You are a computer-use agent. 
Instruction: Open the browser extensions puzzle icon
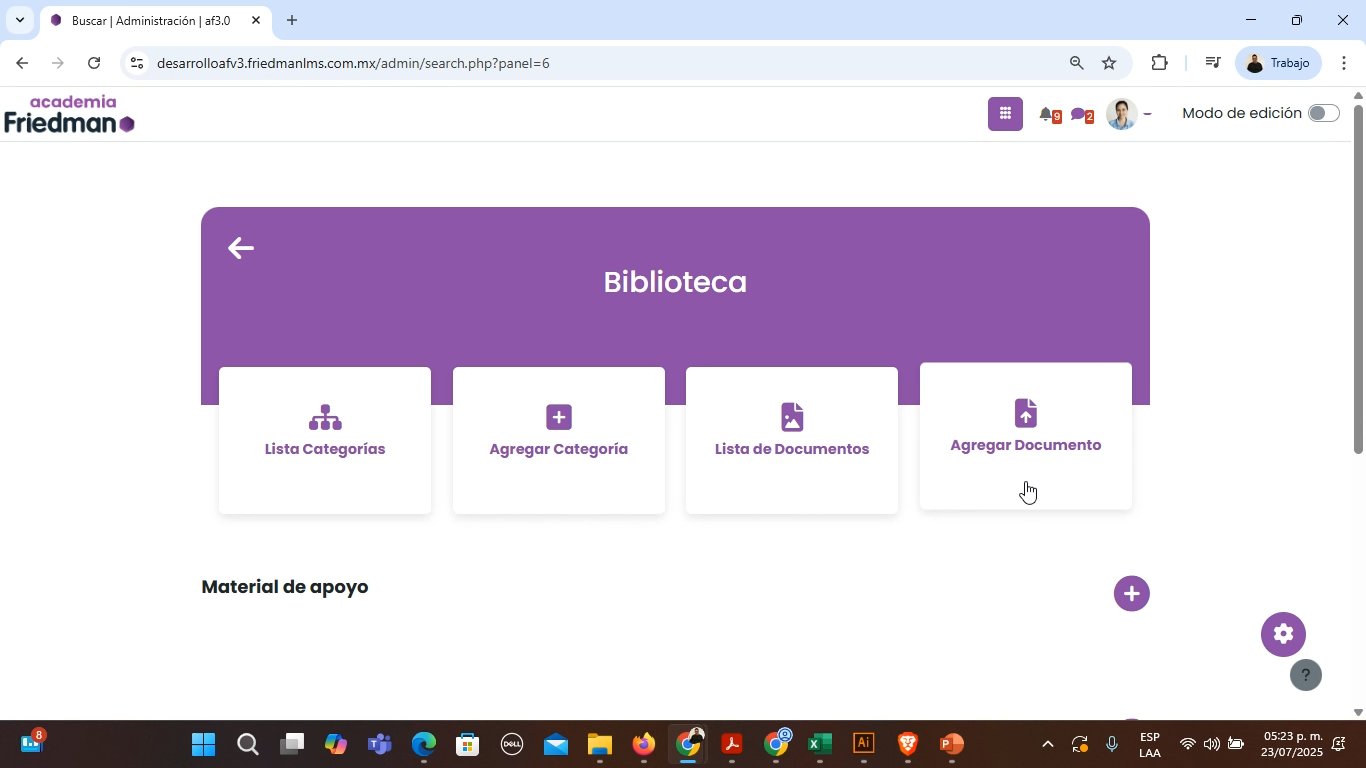pos(1159,63)
